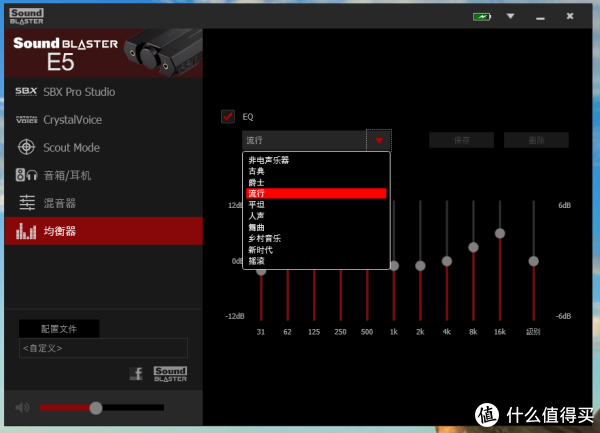
Task: Click the mixer sliders icon
Action: (x=27, y=203)
